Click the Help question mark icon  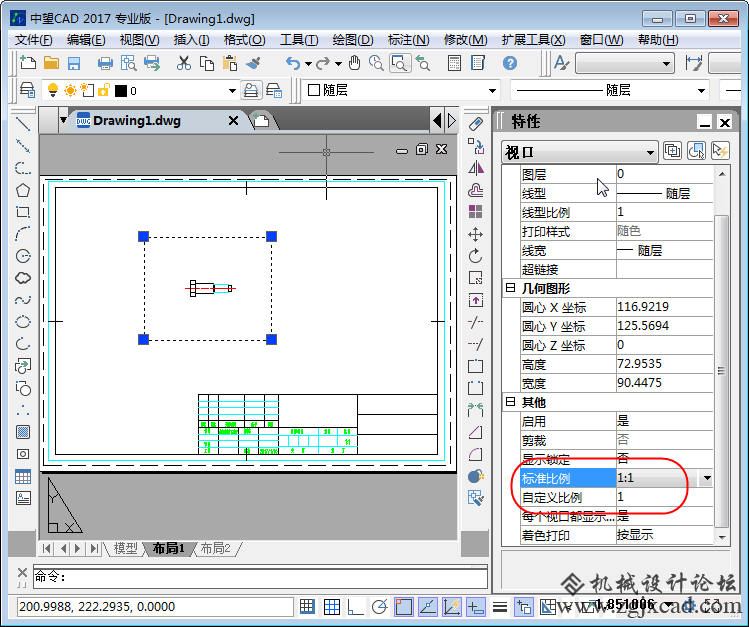click(x=510, y=63)
